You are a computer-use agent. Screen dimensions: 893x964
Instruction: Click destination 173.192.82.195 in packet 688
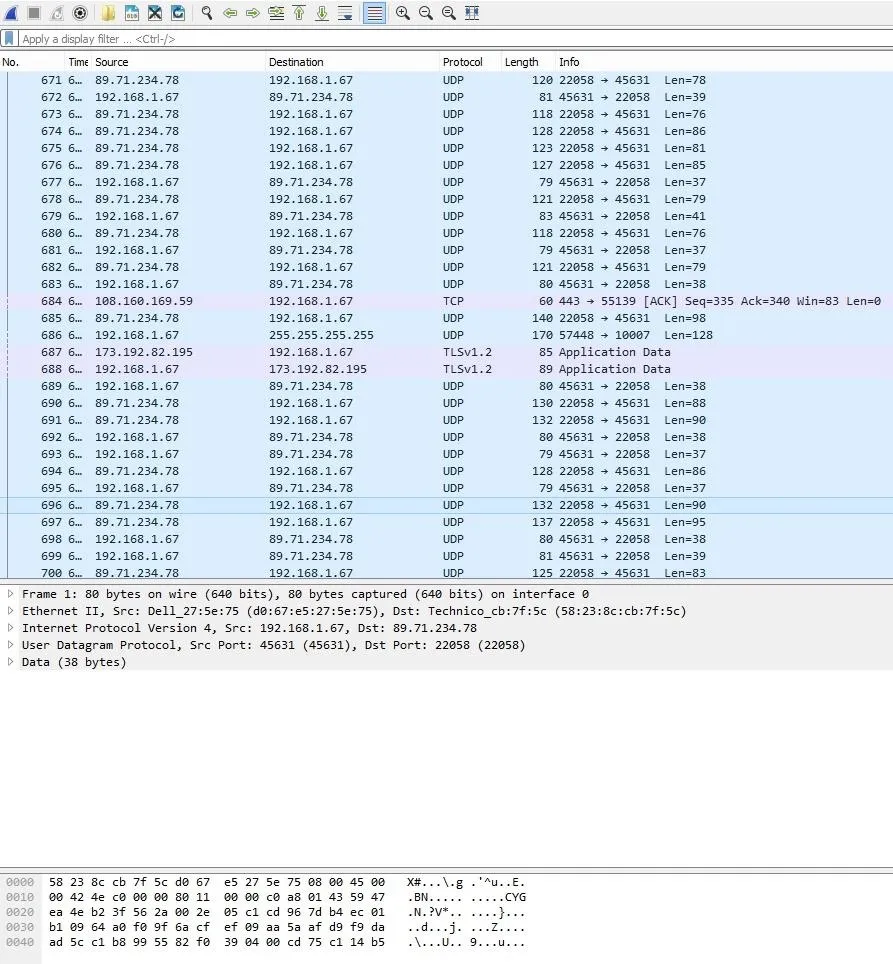pyautogui.click(x=318, y=369)
